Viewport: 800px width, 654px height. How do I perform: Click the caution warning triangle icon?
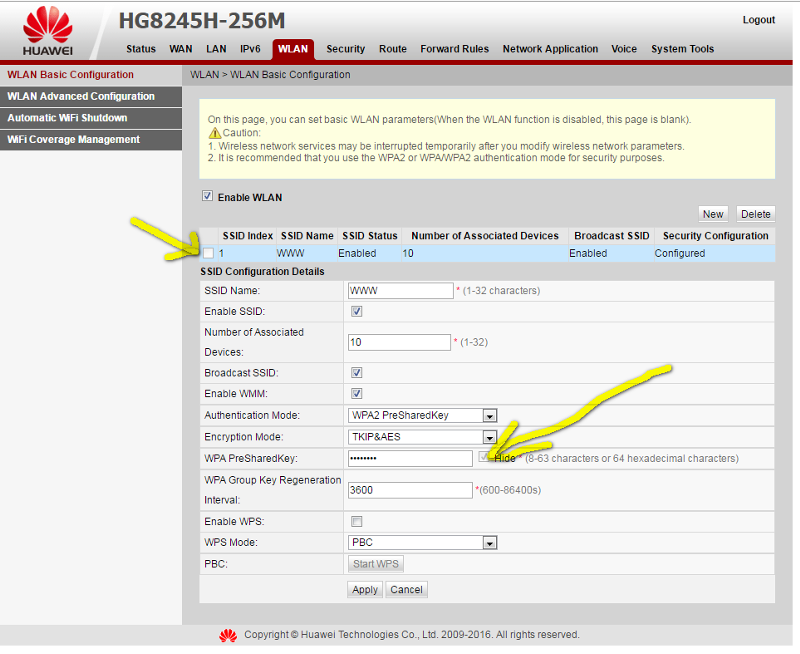click(215, 133)
